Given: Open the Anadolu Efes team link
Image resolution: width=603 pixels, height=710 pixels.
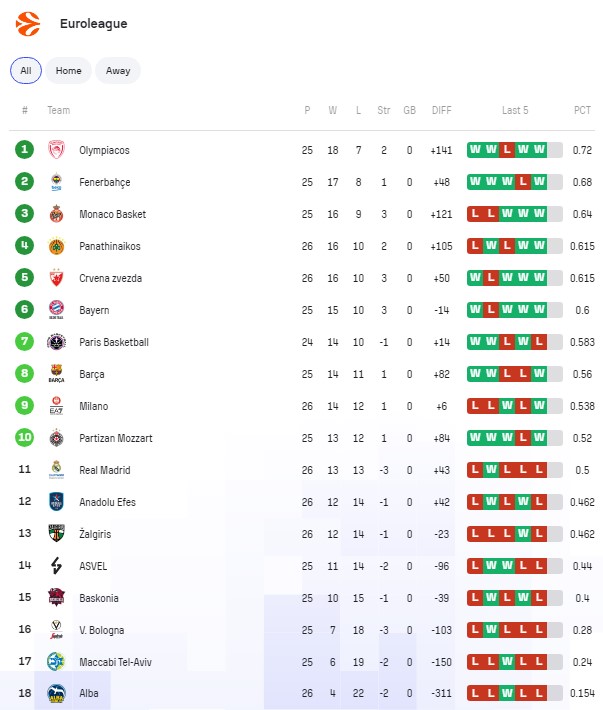Looking at the screenshot, I should [107, 502].
